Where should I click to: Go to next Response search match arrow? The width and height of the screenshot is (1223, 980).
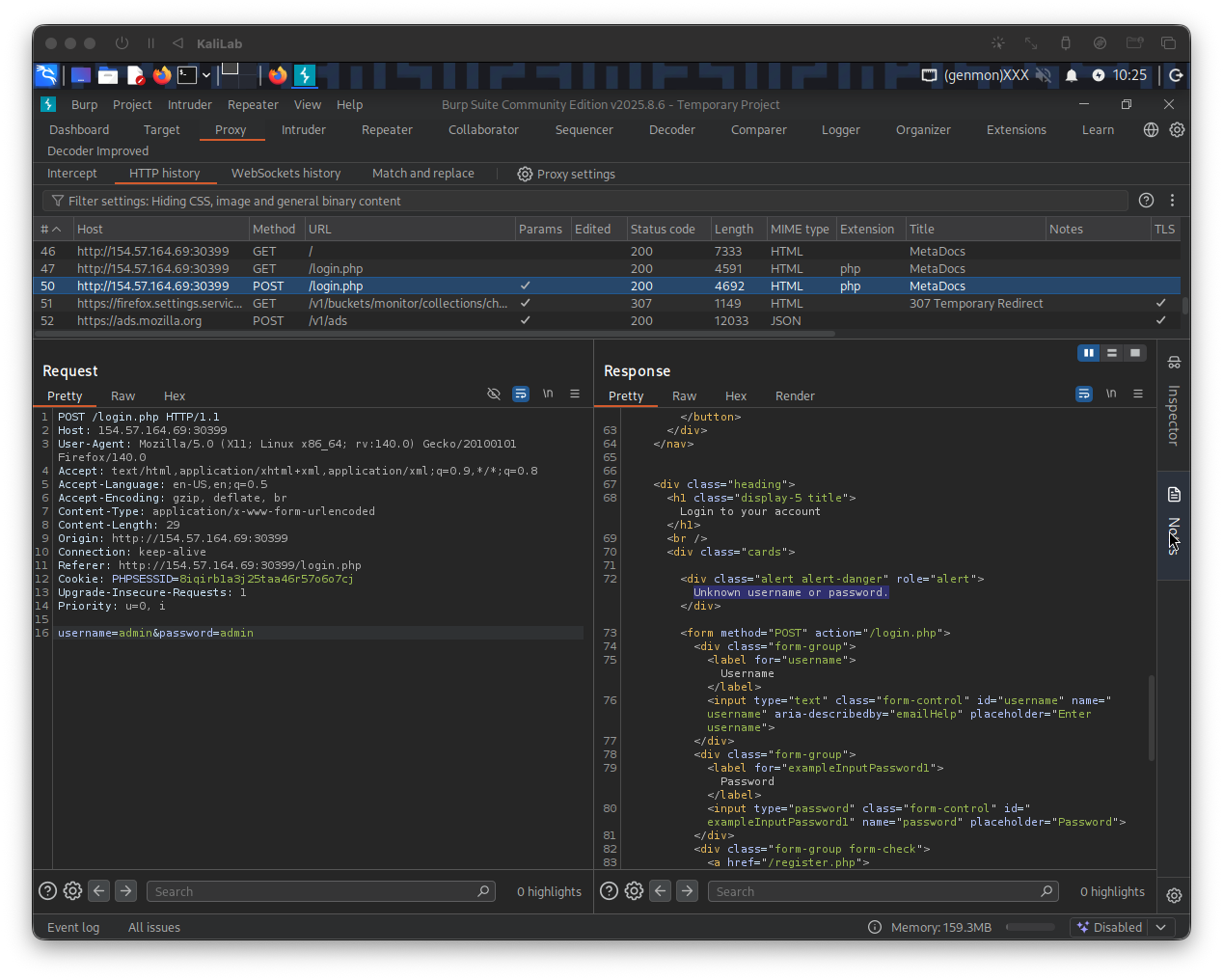pos(687,891)
